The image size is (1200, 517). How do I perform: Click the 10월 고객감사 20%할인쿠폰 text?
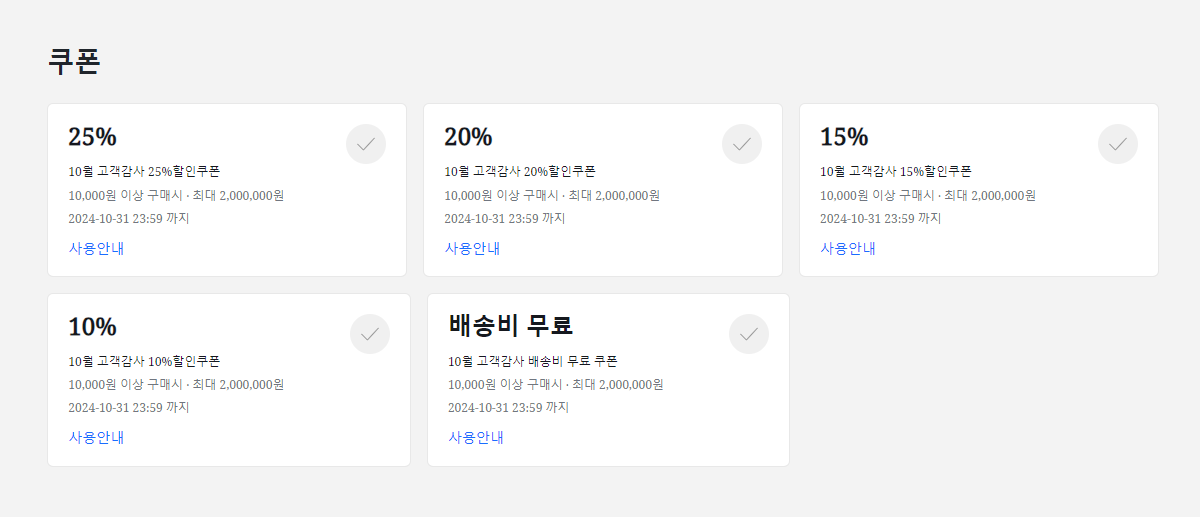520,171
